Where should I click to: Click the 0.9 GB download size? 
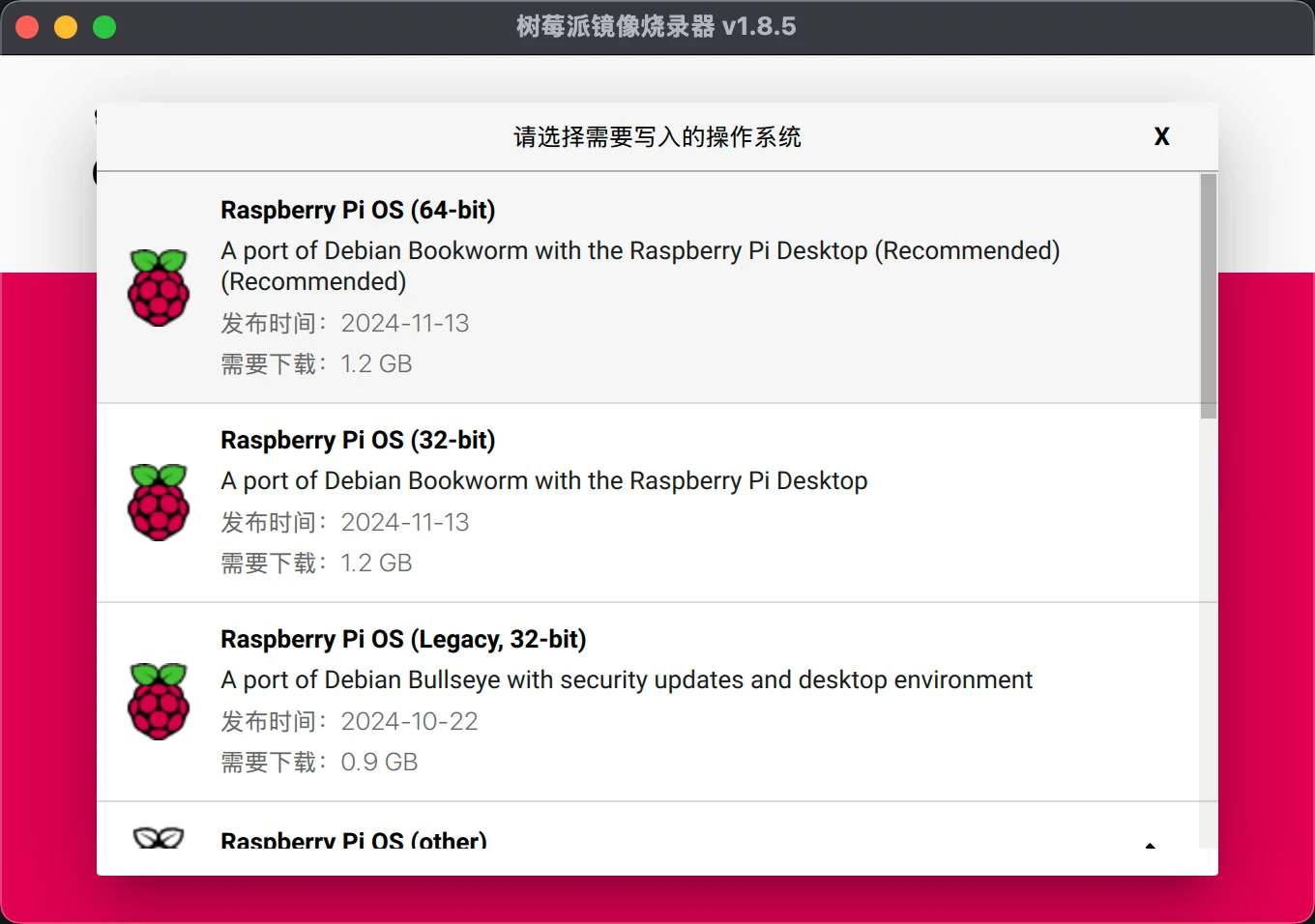(379, 762)
